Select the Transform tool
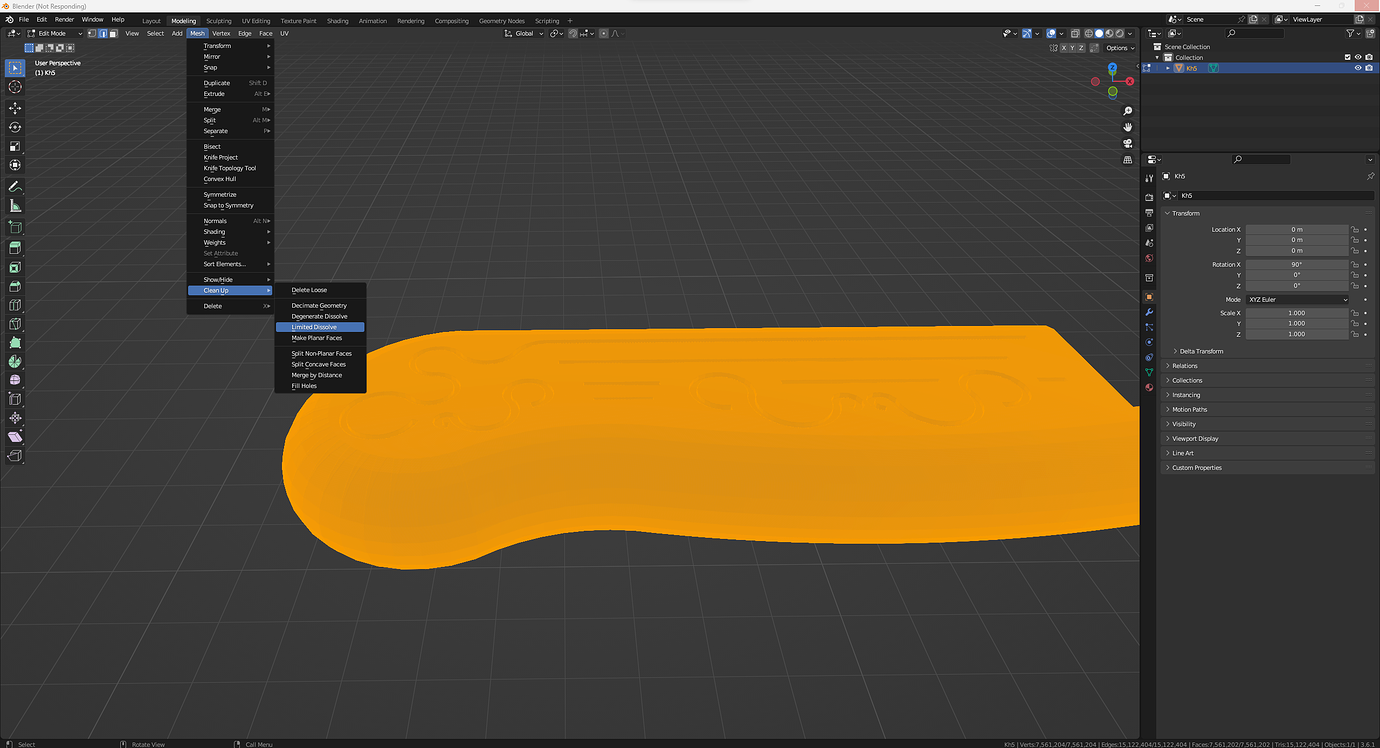Screen dimensions: 1380x748 click(15, 165)
